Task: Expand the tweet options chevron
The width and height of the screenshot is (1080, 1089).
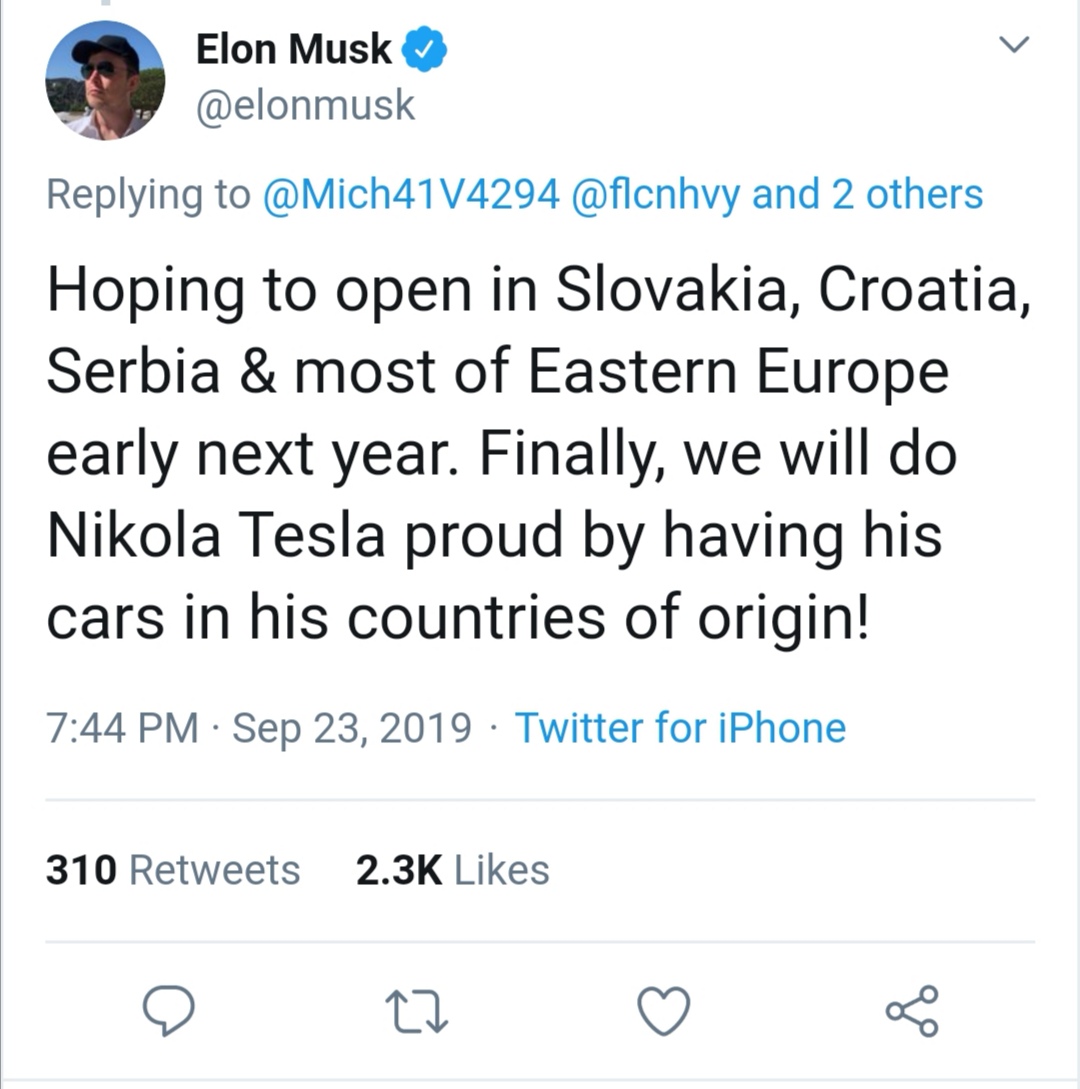Action: coord(1014,44)
